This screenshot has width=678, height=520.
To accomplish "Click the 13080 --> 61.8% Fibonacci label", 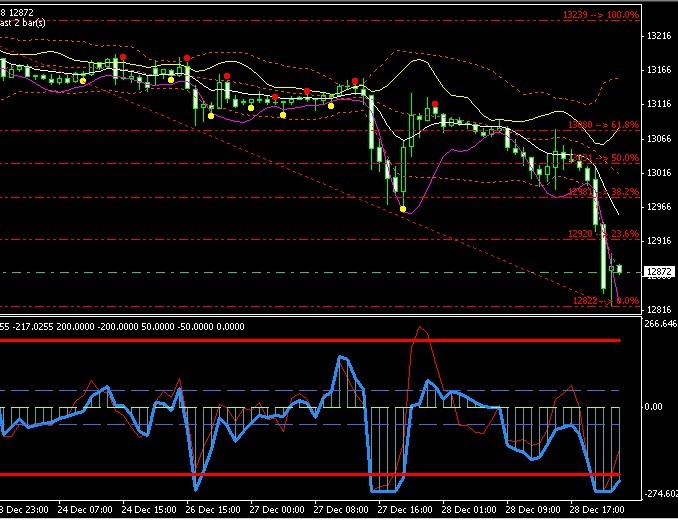I will click(603, 125).
